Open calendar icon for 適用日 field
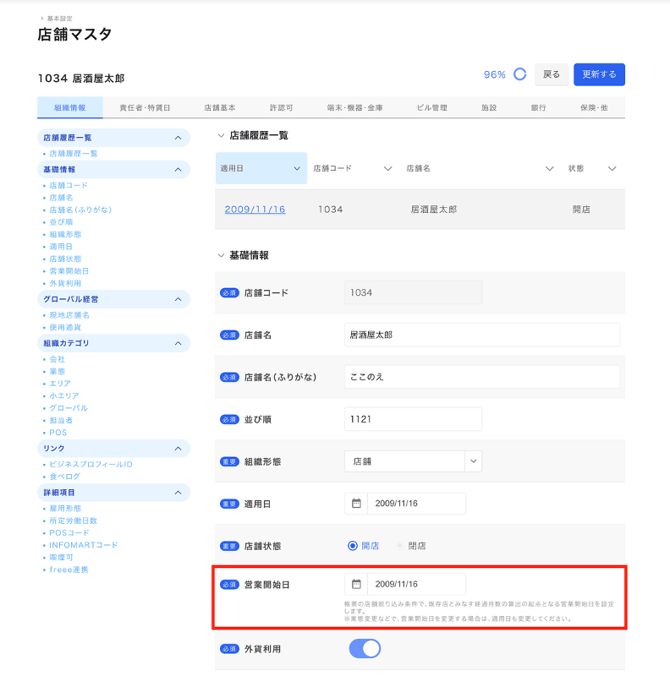This screenshot has height=676, width=670. 356,503
